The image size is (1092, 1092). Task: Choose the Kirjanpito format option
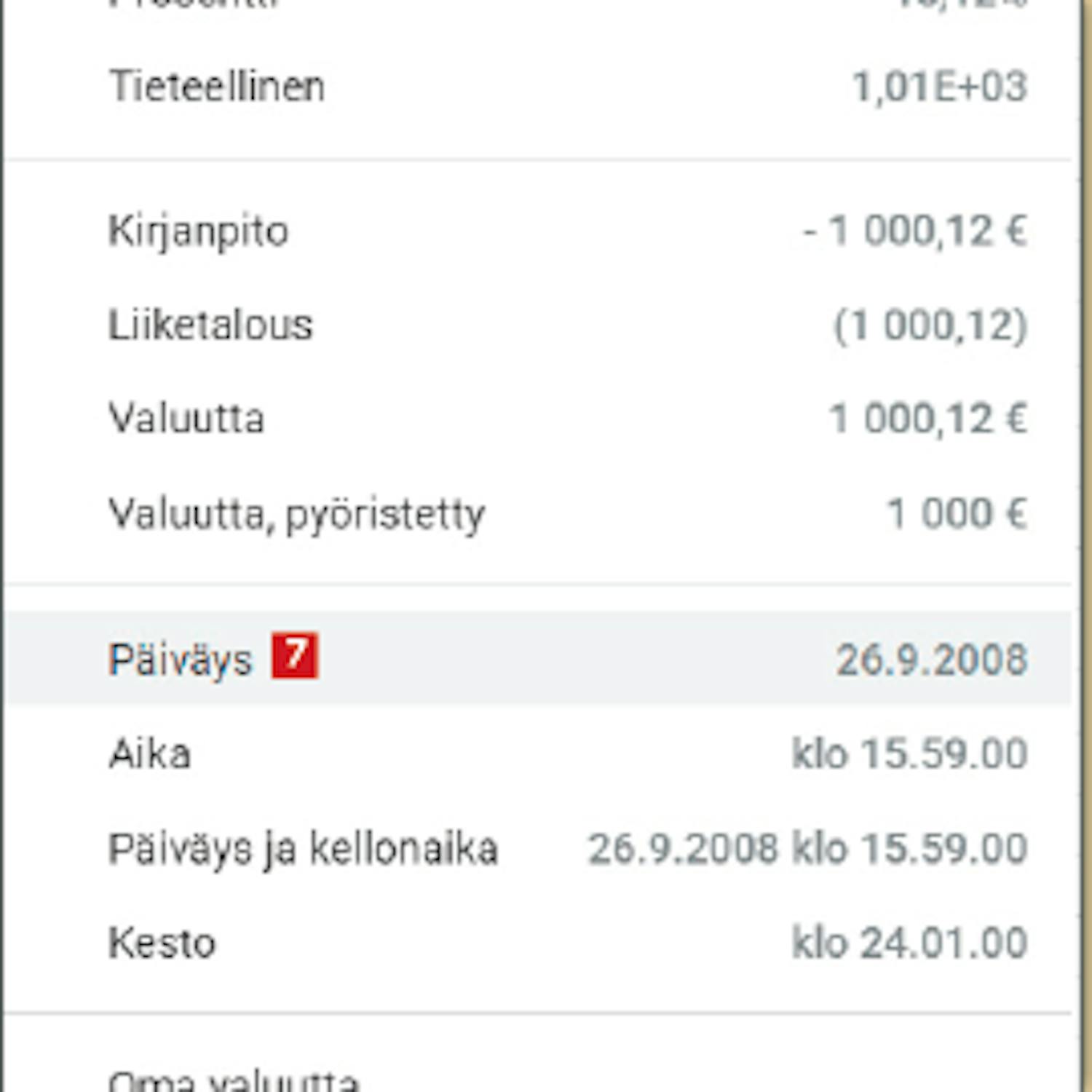coord(539,232)
